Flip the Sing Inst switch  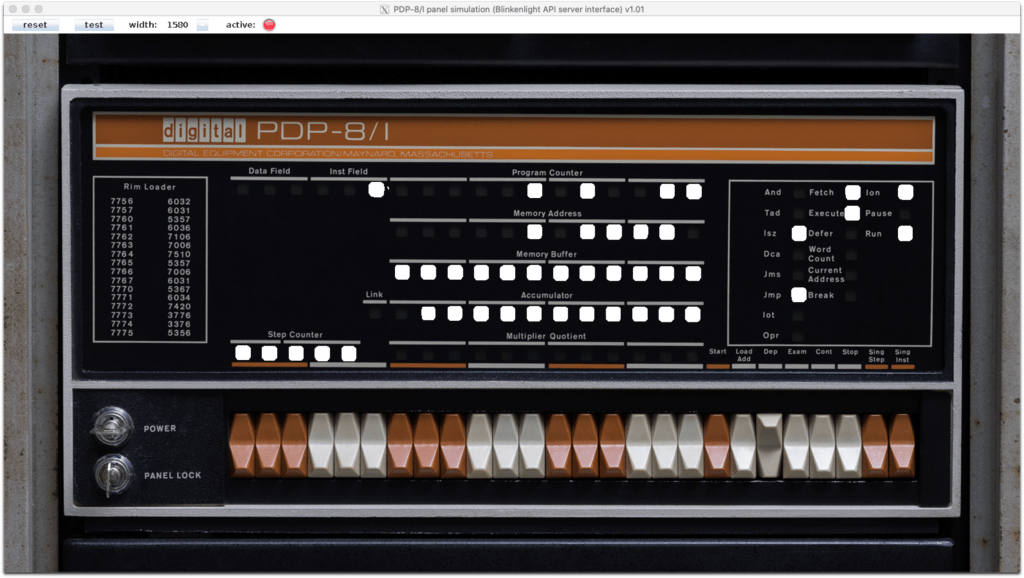[901, 445]
